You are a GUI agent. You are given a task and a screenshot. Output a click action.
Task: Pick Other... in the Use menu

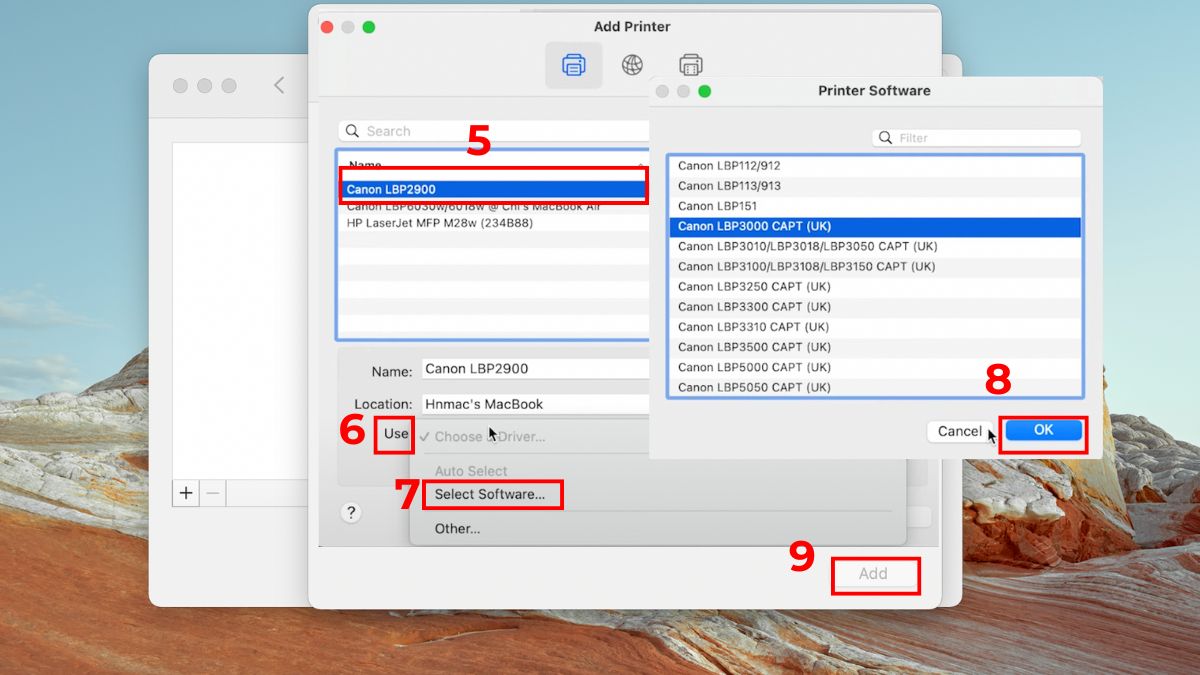(457, 528)
